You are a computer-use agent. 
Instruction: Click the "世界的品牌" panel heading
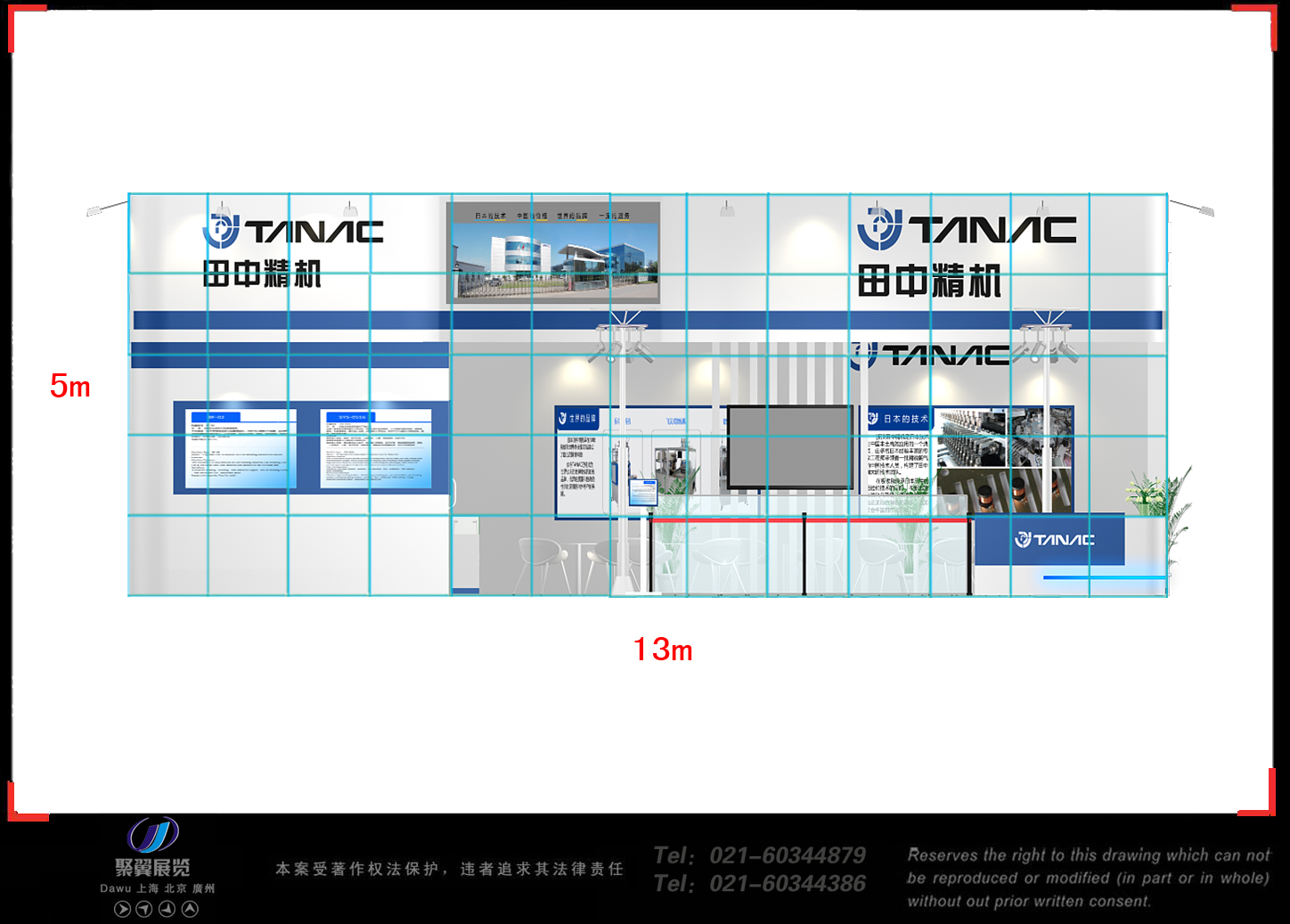pos(584,418)
